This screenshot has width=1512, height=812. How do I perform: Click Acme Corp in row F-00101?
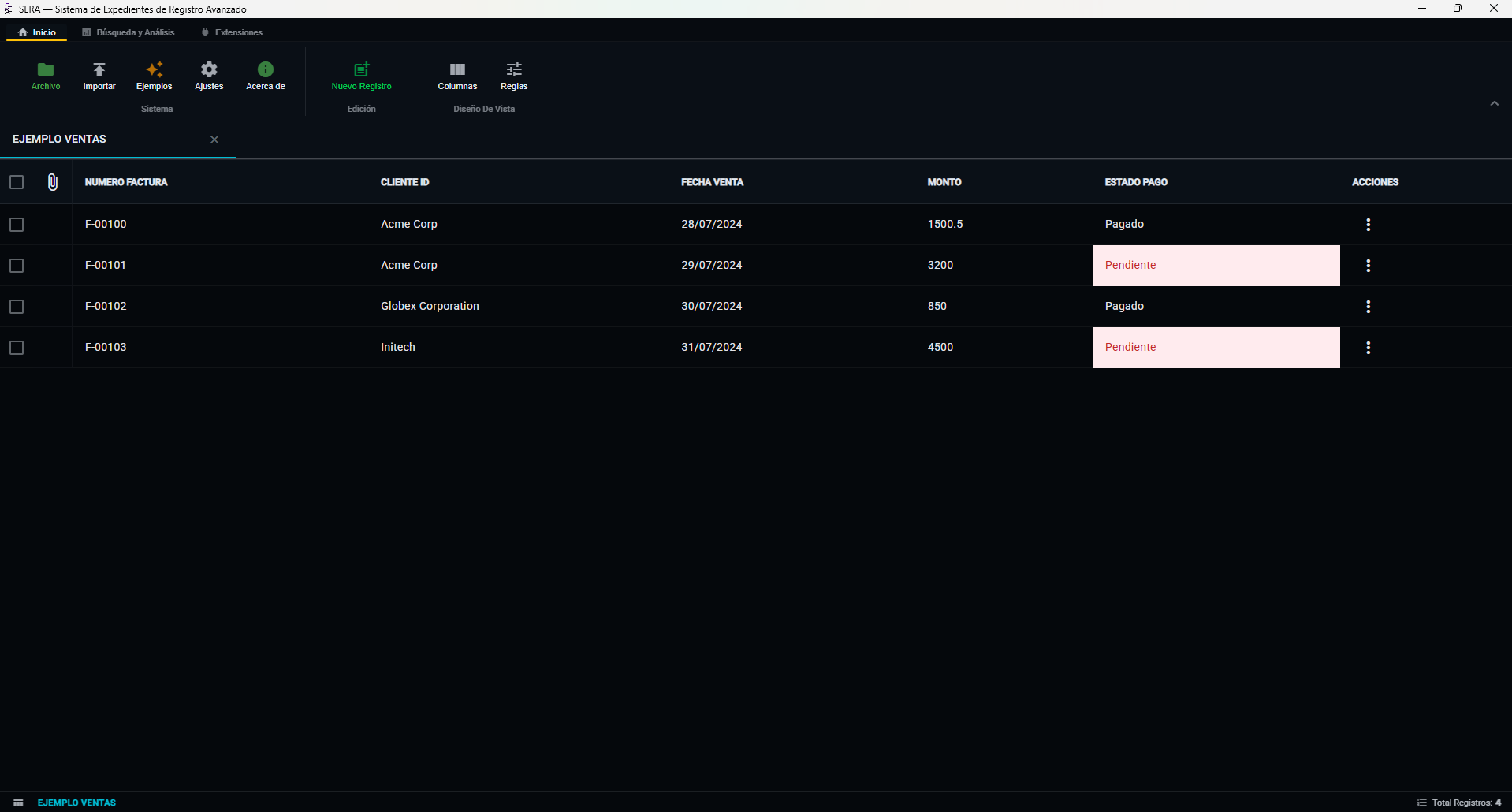(409, 265)
